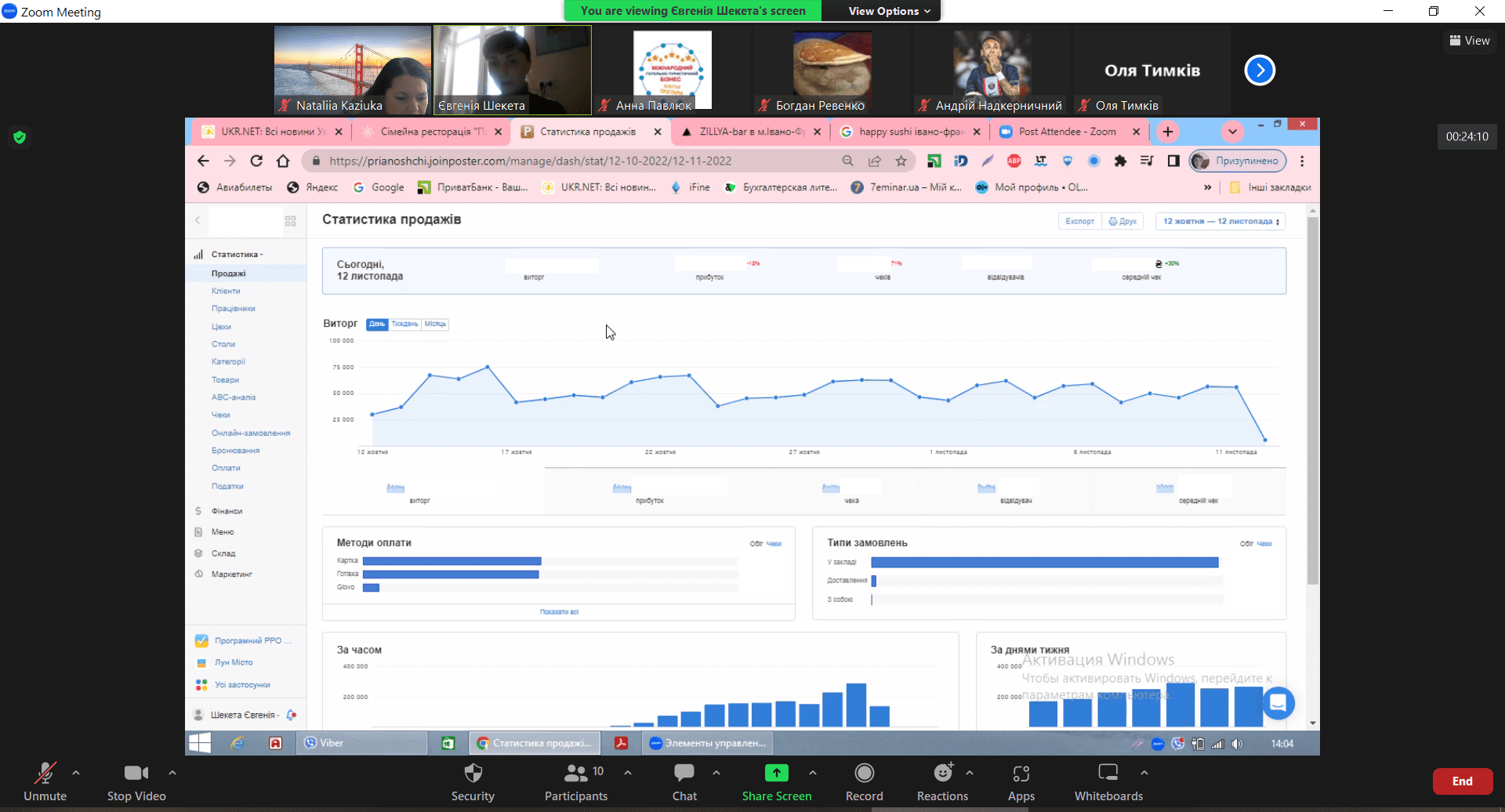Switch order types to Чеки

(1264, 543)
